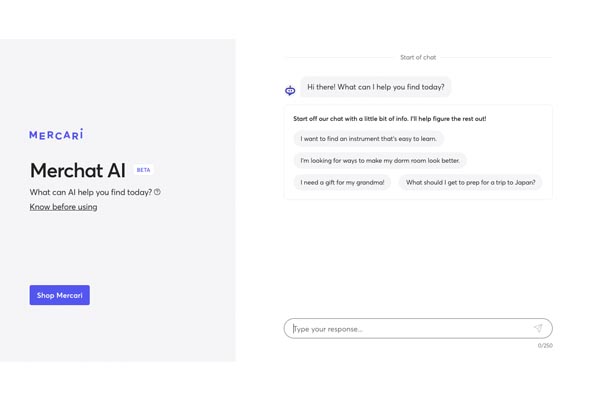Click the BETA badge
This screenshot has height=400, width=600.
(x=143, y=170)
